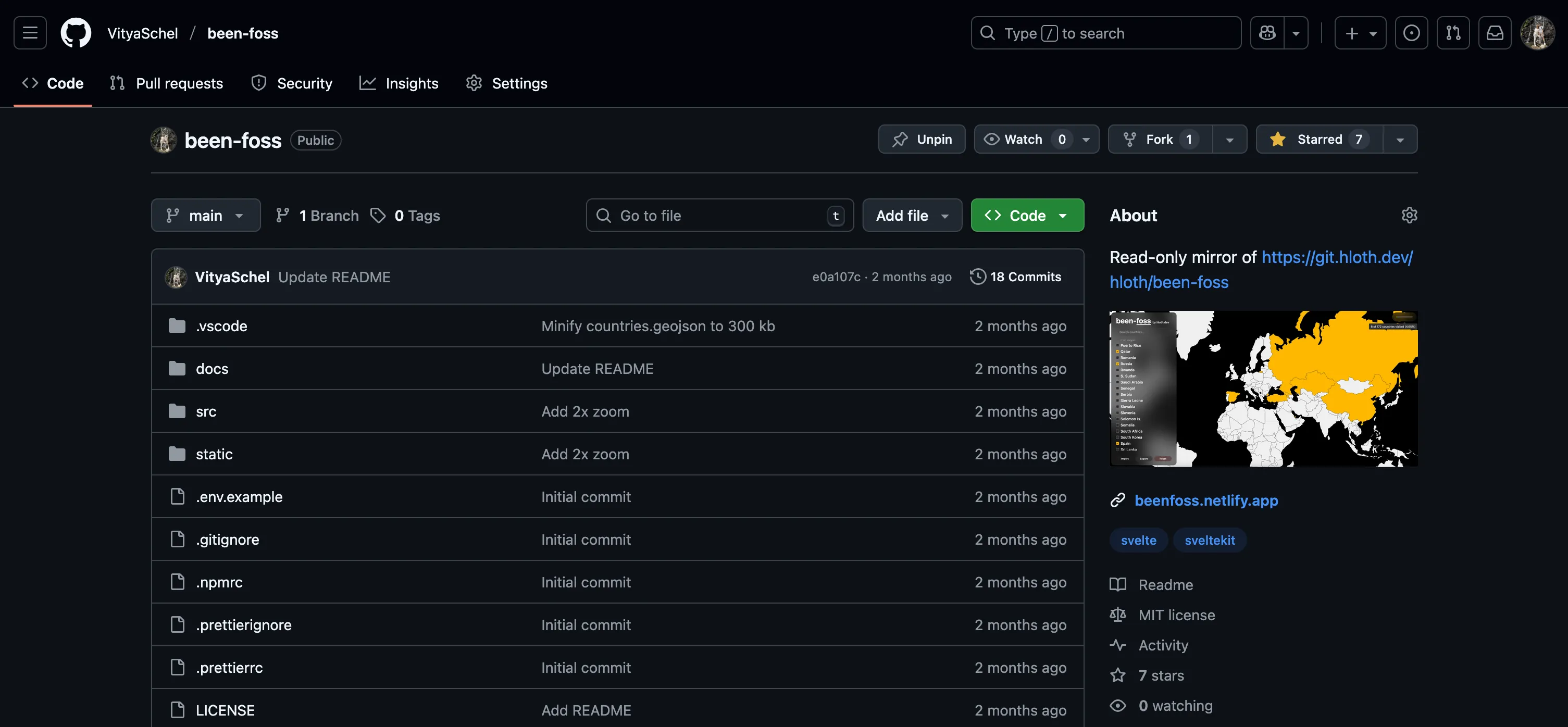
Task: Open the map screenshot thumbnail
Action: (1264, 388)
